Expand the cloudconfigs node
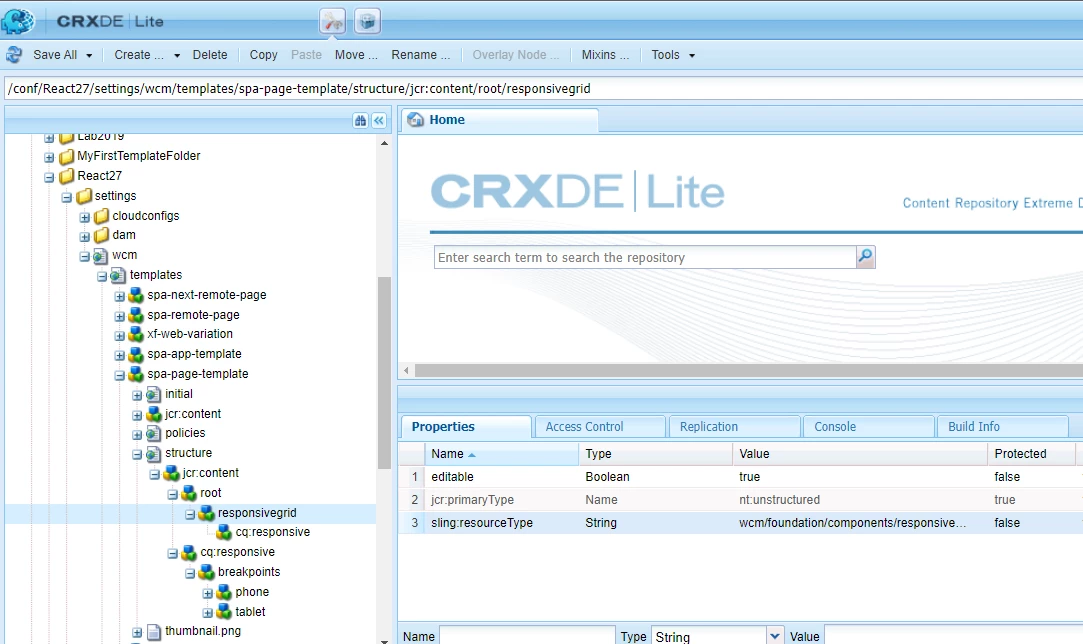The width and height of the screenshot is (1083, 644). pos(84,218)
